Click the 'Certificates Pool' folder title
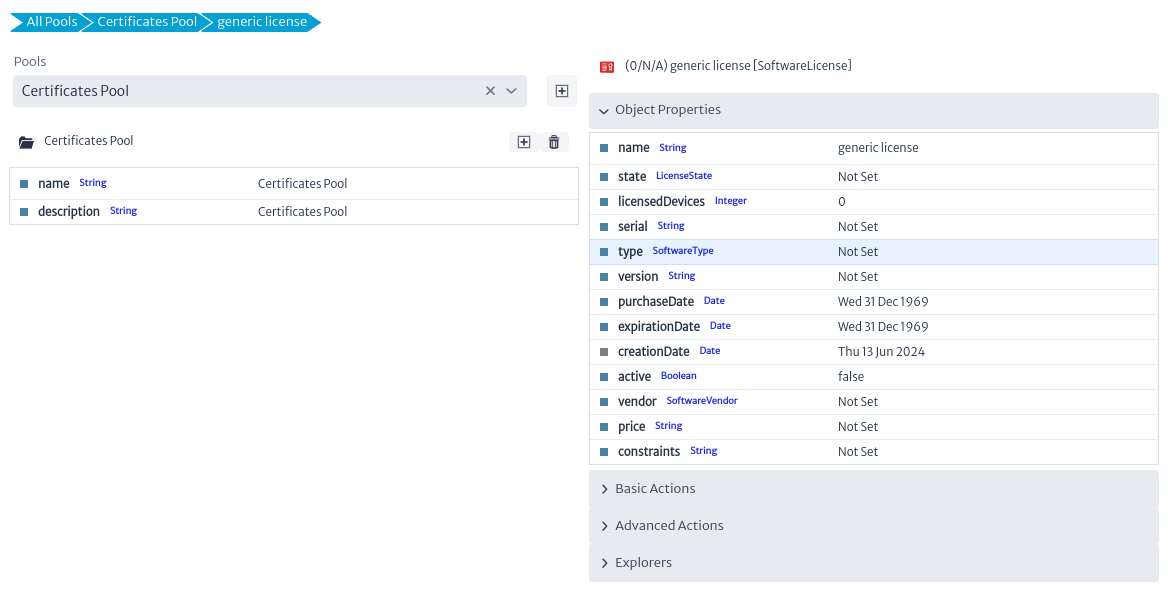The image size is (1168, 592). (89, 141)
